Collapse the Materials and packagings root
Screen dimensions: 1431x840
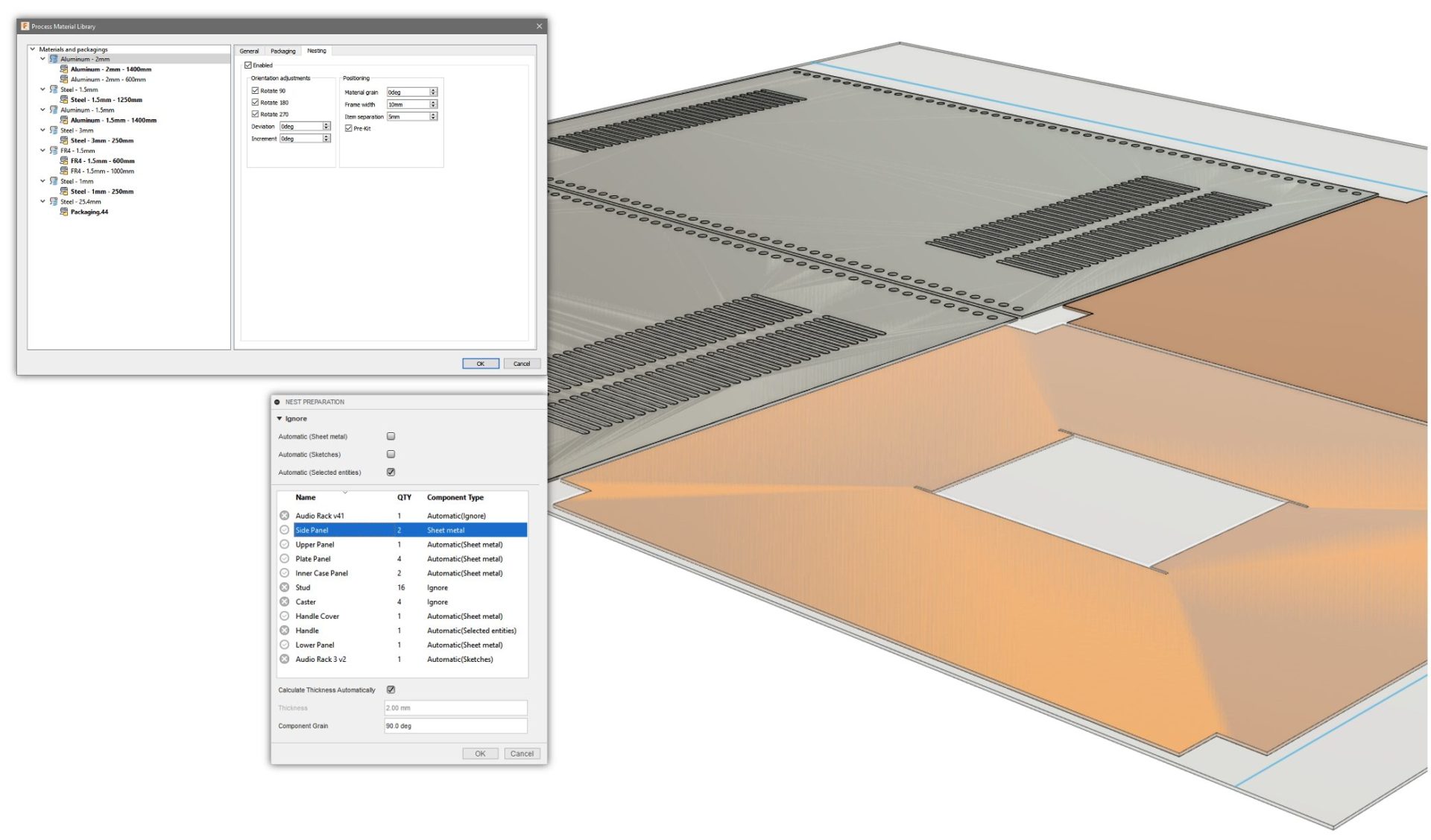tap(33, 49)
